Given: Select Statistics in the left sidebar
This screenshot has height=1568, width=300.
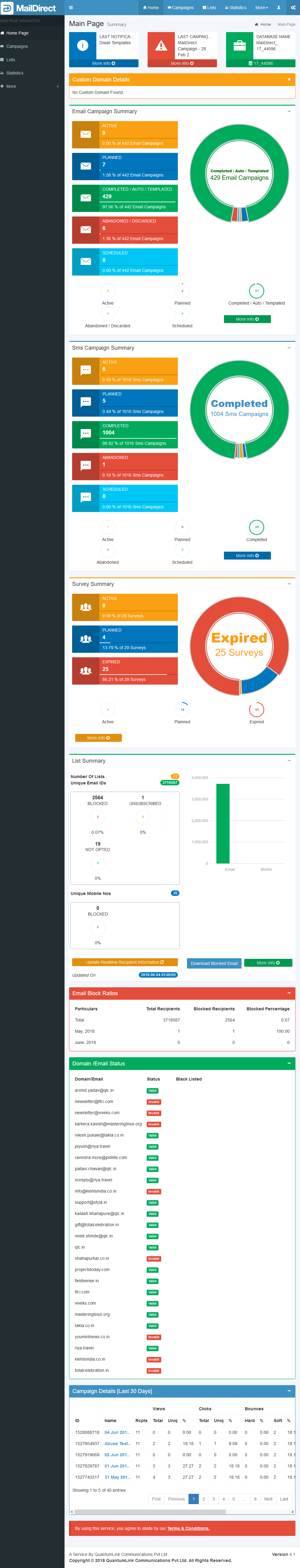Looking at the screenshot, I should pyautogui.click(x=15, y=73).
